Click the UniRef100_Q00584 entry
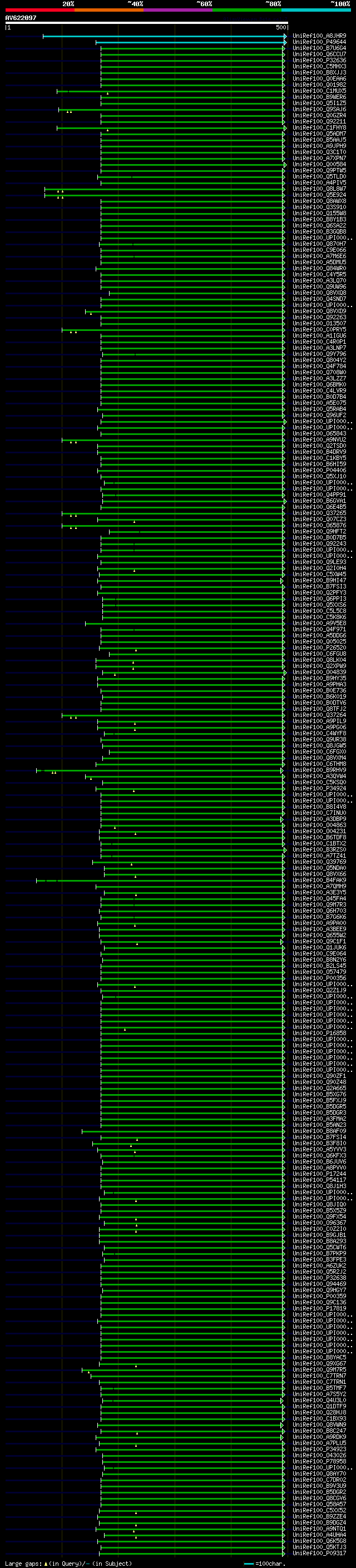Screen dimensions: 356x1568 319,164
